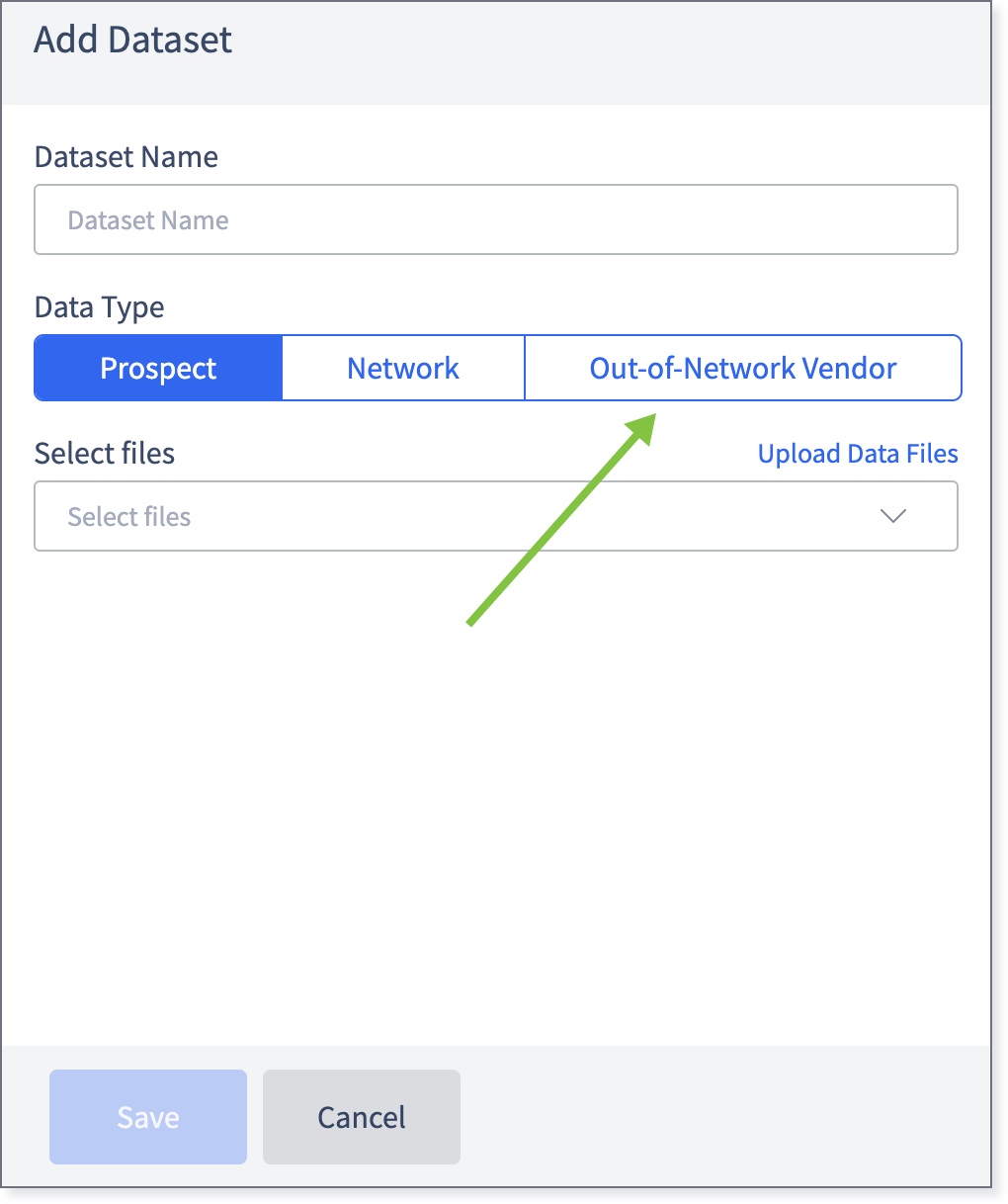Follow the Upload Data Files link
Viewport: 1008px width, 1204px height.
pyautogui.click(x=858, y=454)
